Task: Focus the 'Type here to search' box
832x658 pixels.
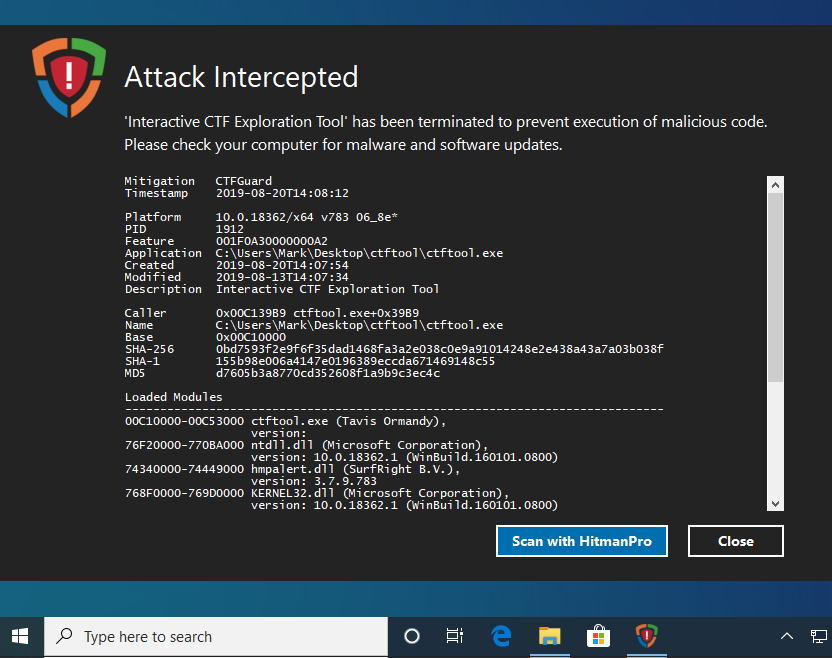Action: 216,636
